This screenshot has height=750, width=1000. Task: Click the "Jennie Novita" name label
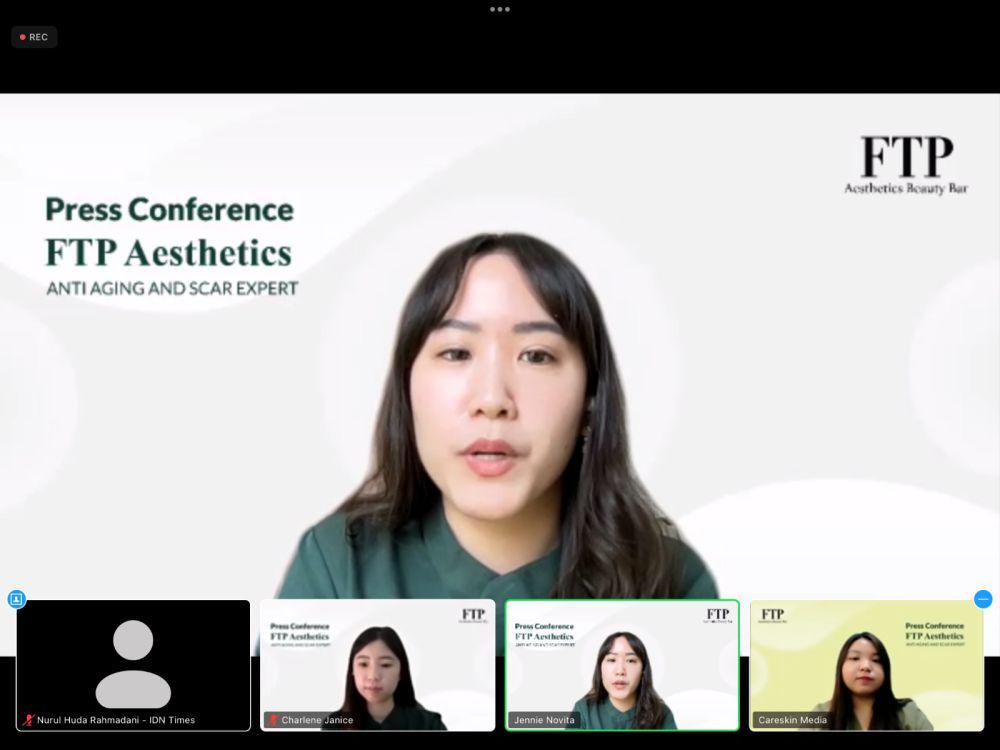[x=544, y=720]
